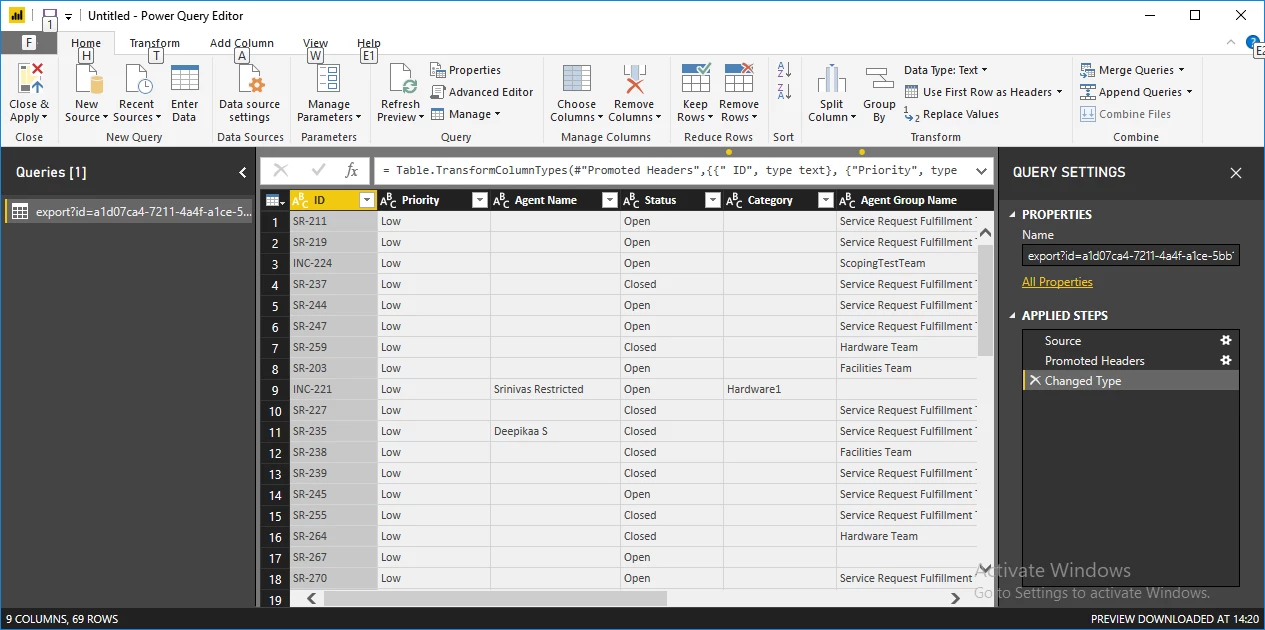
Task: Click Merge Queries
Action: point(1132,70)
